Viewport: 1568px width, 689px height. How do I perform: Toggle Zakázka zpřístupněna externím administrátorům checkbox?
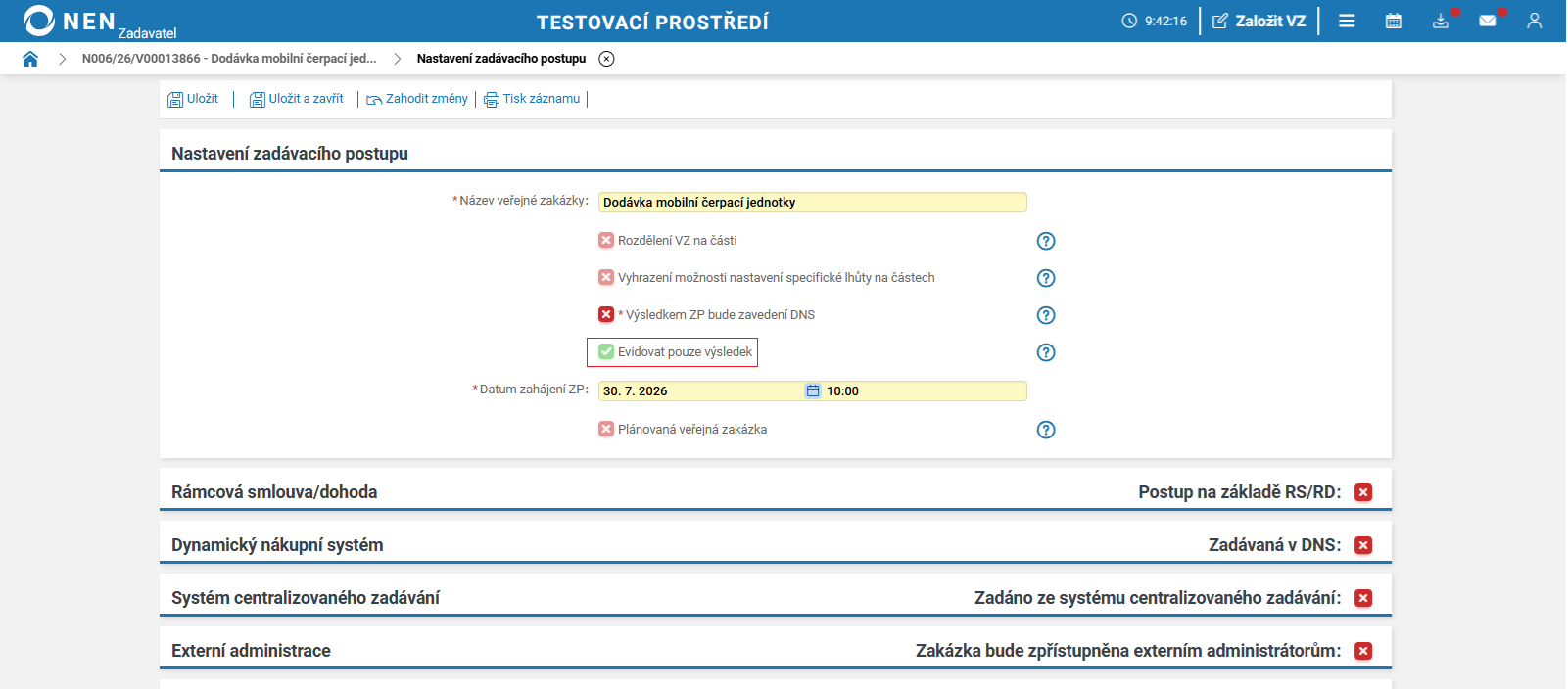[x=1363, y=651]
